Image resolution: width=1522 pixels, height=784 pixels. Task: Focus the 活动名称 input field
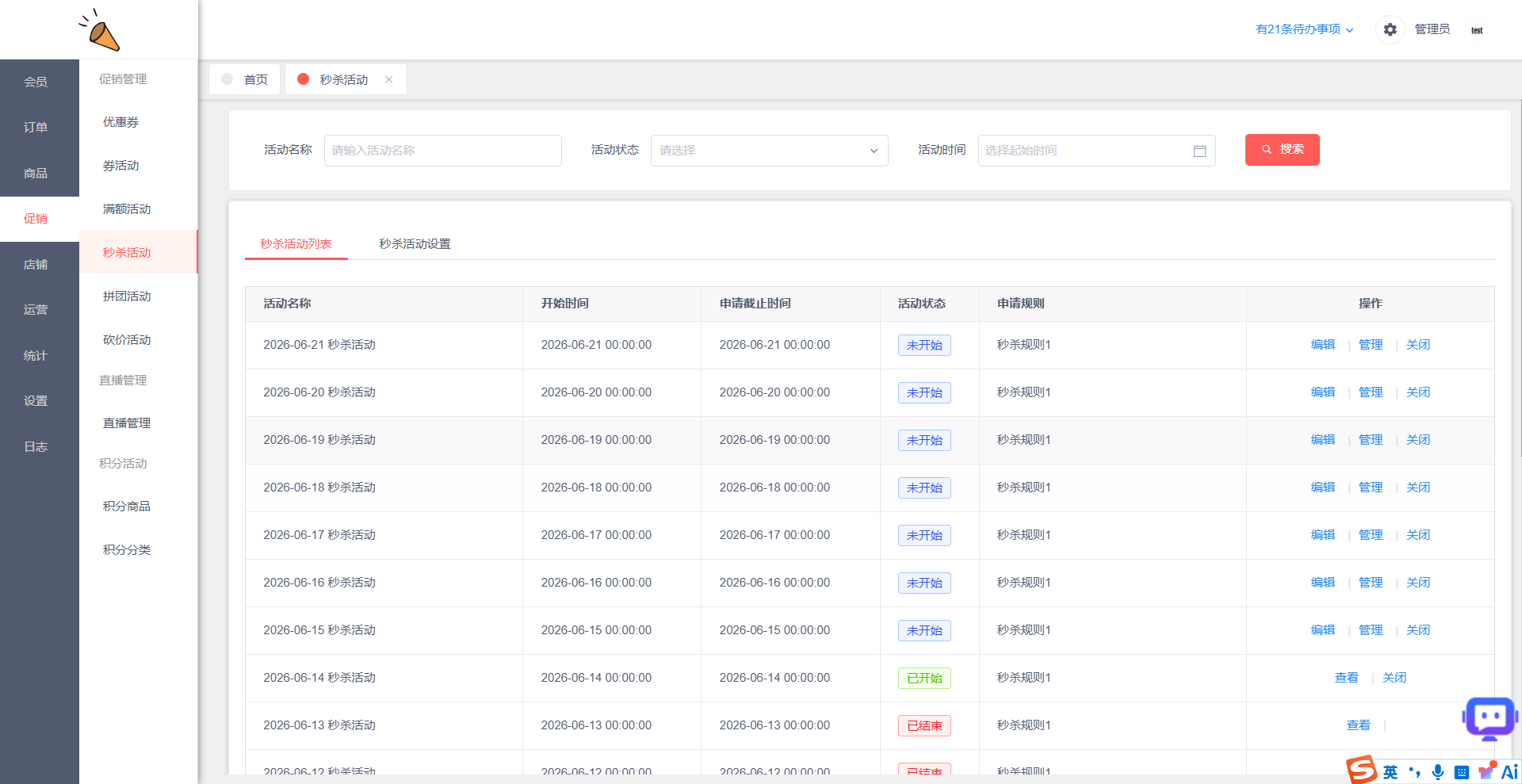[442, 151]
